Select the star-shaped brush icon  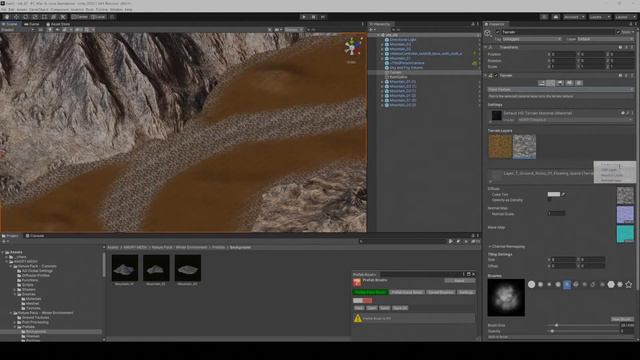[x=629, y=284]
